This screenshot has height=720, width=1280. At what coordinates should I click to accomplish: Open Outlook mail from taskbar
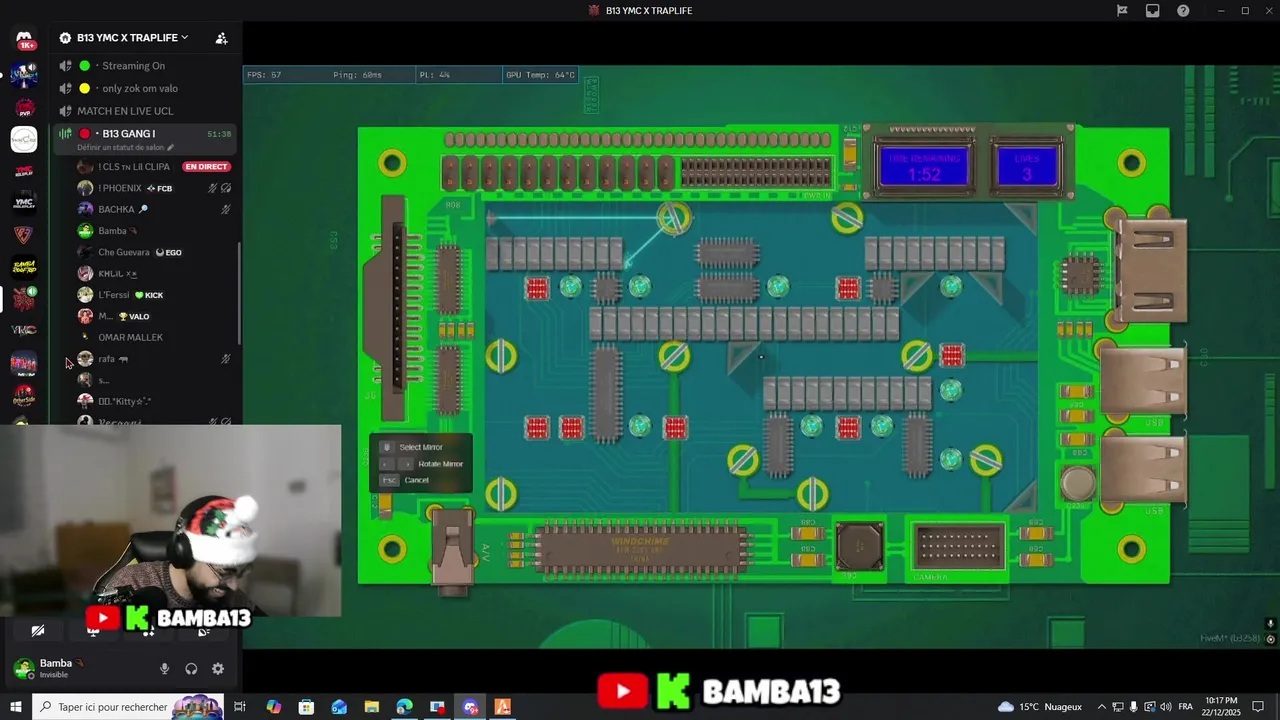click(339, 707)
